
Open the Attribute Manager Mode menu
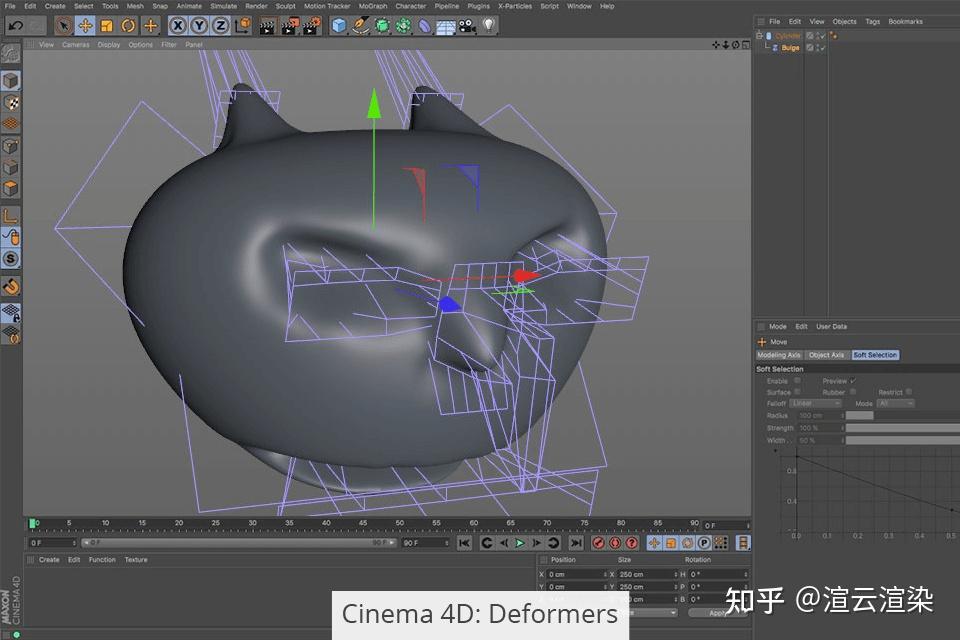[x=778, y=326]
